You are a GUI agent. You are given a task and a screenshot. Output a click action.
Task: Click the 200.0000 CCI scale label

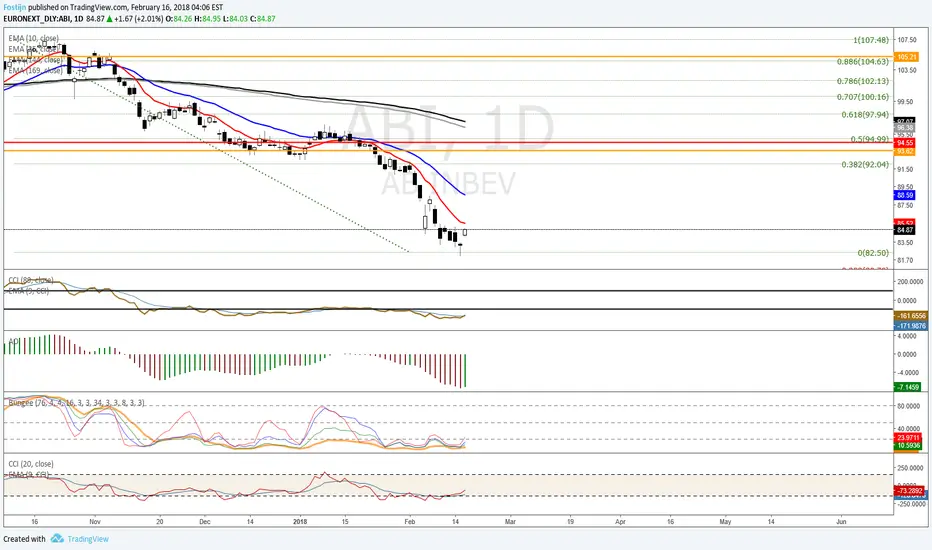pos(910,281)
